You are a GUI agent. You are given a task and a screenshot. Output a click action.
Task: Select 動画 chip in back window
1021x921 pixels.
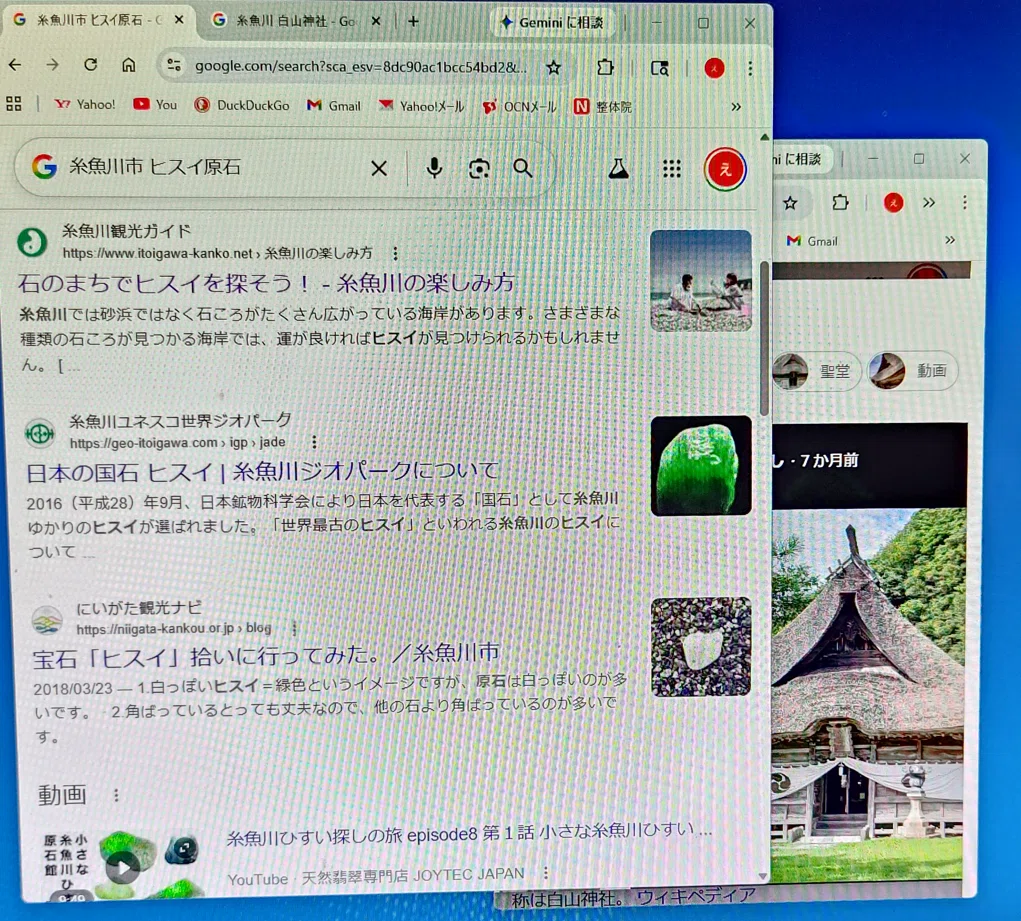912,371
